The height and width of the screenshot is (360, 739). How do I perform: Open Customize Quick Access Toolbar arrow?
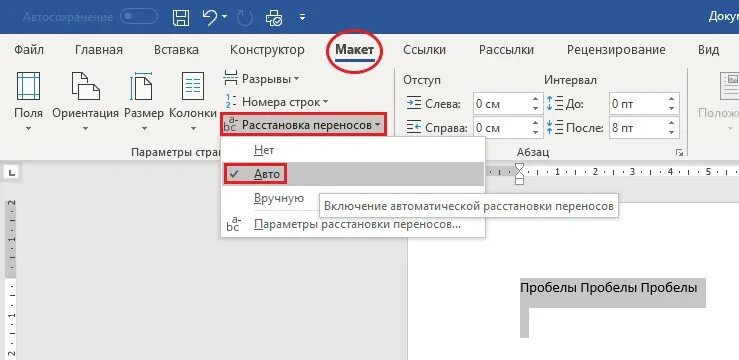pyautogui.click(x=302, y=18)
